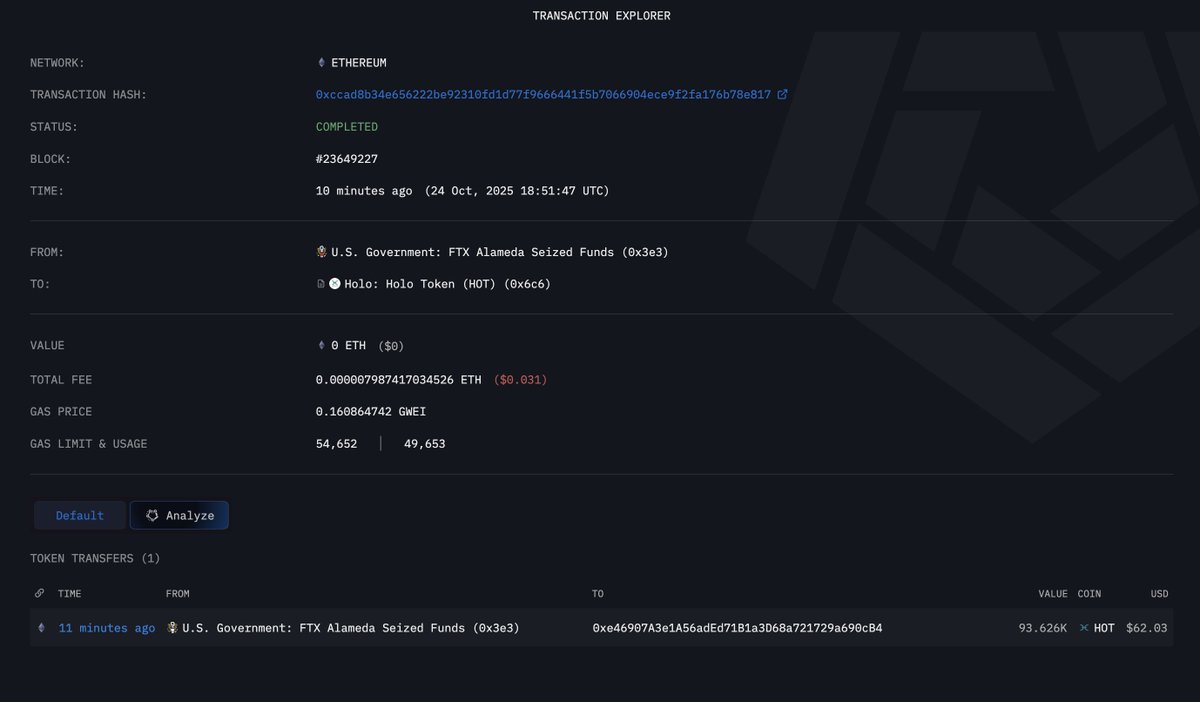The width and height of the screenshot is (1200, 702).
Task: Click the ETHEREUM network name
Action: (x=359, y=63)
